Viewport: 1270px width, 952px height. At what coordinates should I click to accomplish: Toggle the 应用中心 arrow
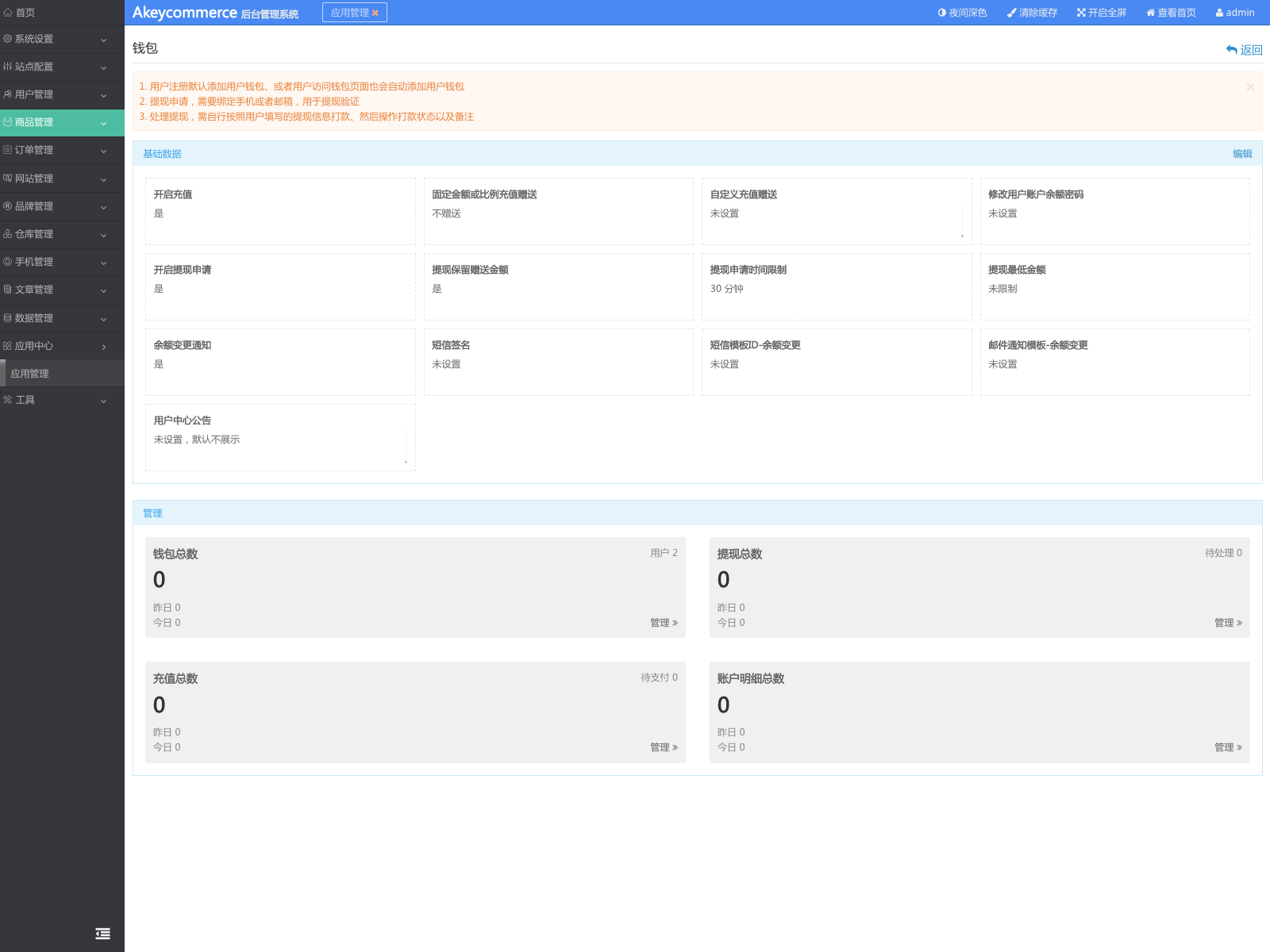tap(104, 347)
